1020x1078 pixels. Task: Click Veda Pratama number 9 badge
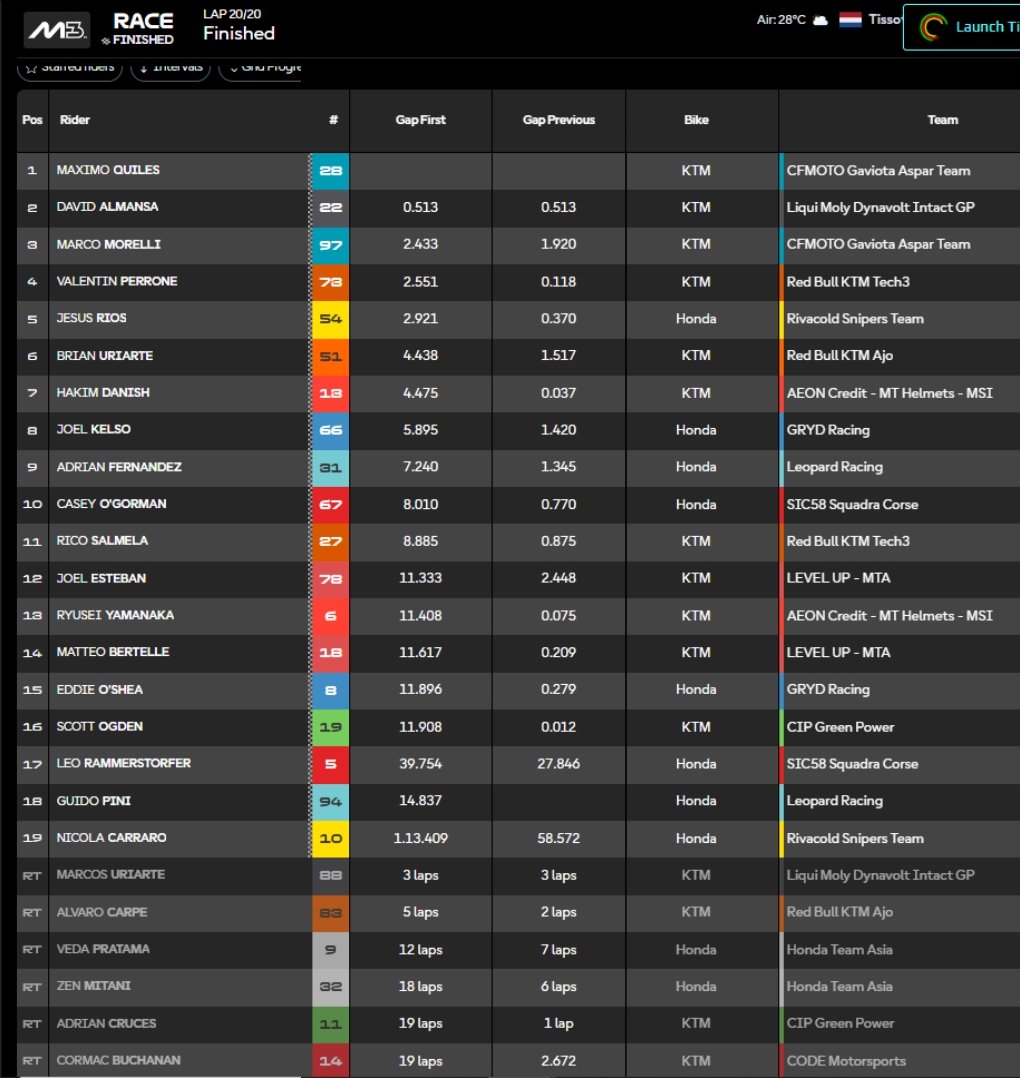click(x=331, y=950)
